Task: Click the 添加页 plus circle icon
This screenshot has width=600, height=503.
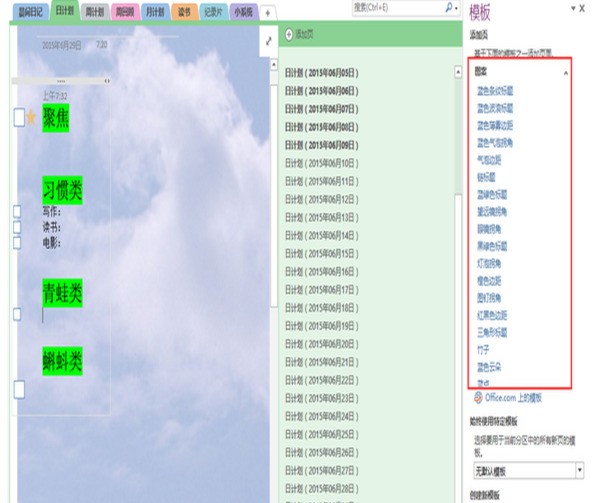Action: pos(289,34)
